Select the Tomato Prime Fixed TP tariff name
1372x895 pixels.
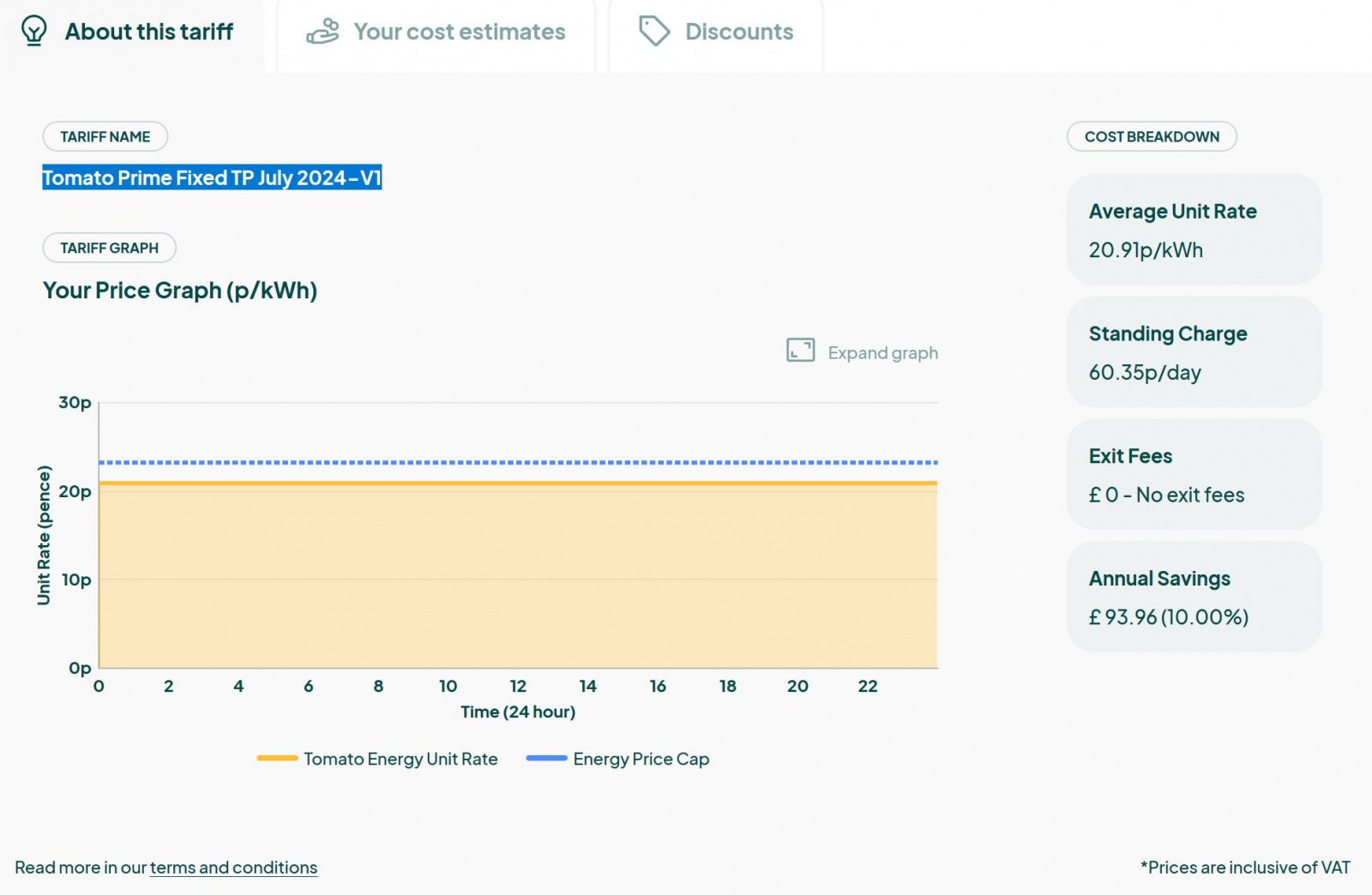212,177
